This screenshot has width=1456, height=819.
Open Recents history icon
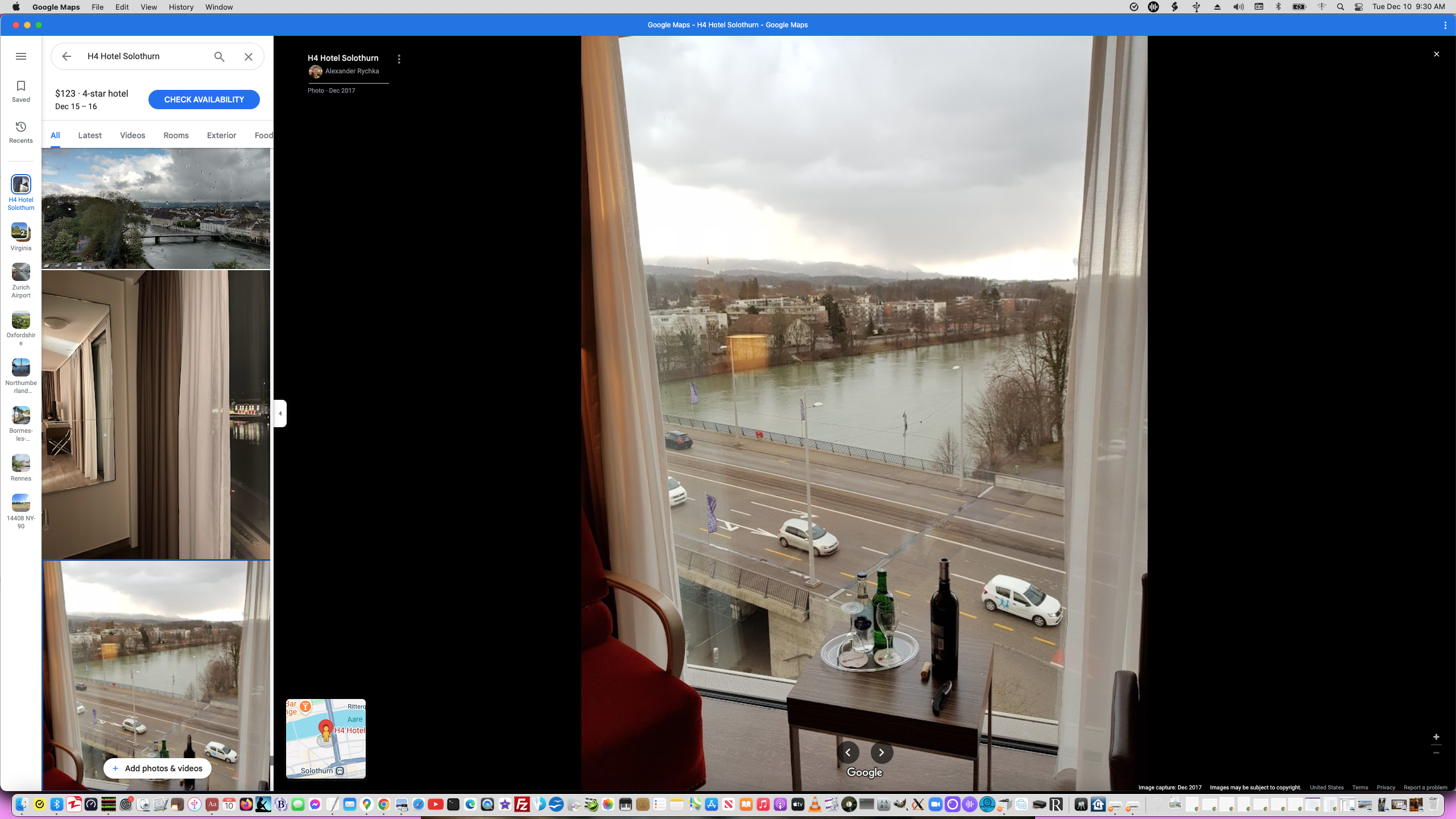tap(21, 132)
